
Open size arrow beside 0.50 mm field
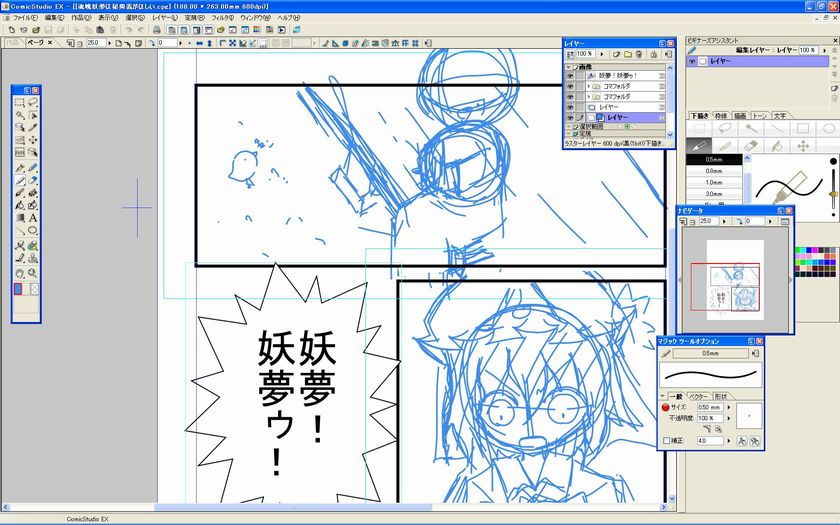[729, 408]
